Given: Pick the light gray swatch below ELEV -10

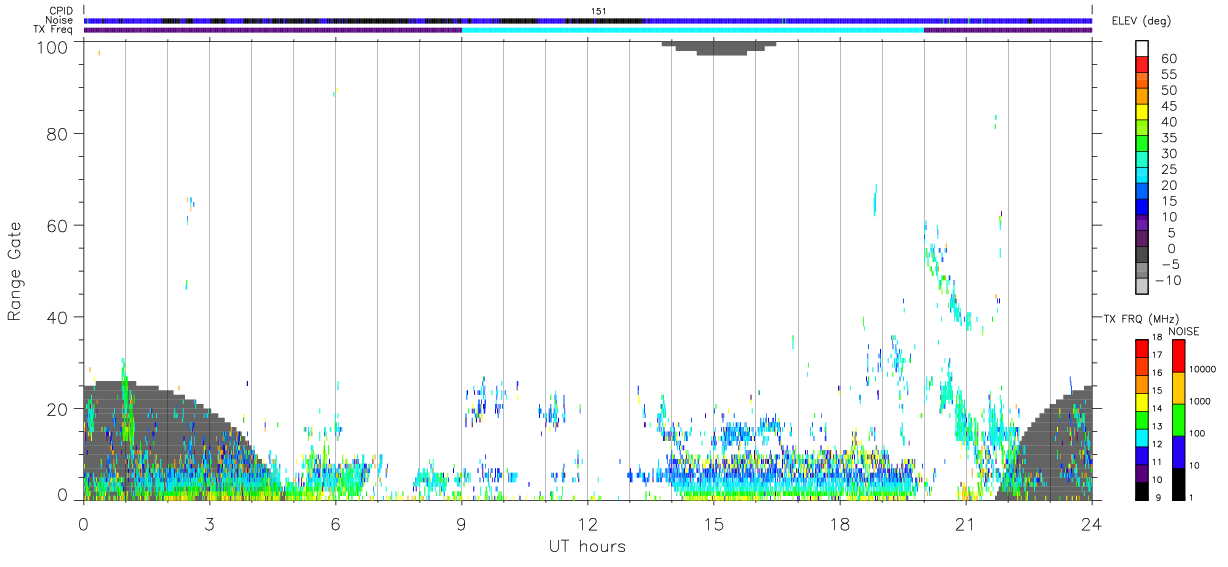Looking at the screenshot, I should 1142,288.
